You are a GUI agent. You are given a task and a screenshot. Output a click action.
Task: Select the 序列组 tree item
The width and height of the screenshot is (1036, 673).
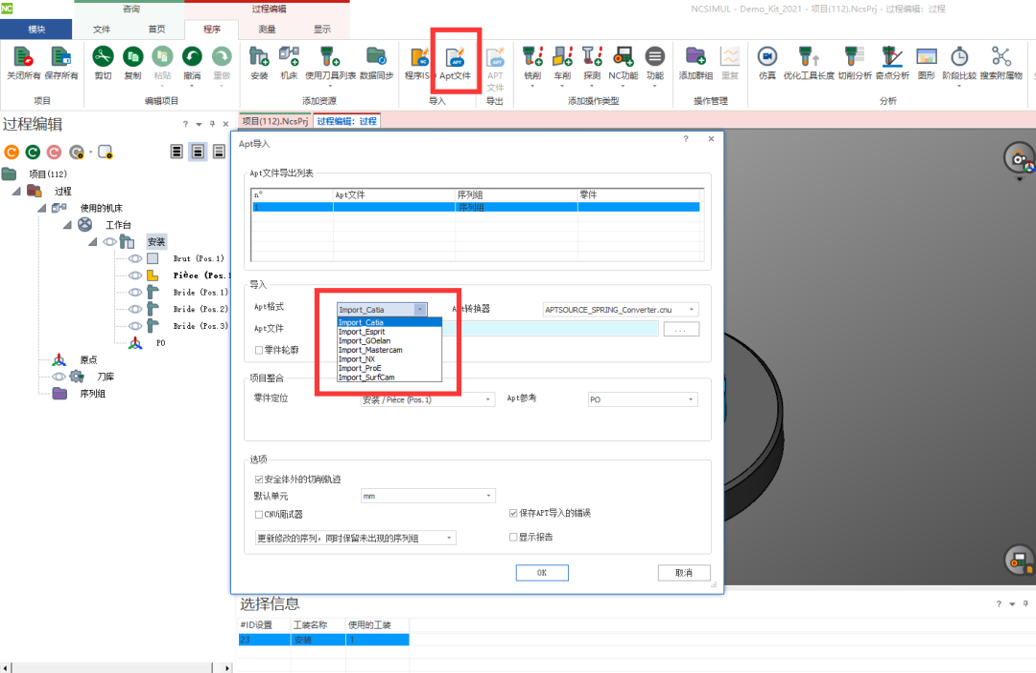pos(92,394)
